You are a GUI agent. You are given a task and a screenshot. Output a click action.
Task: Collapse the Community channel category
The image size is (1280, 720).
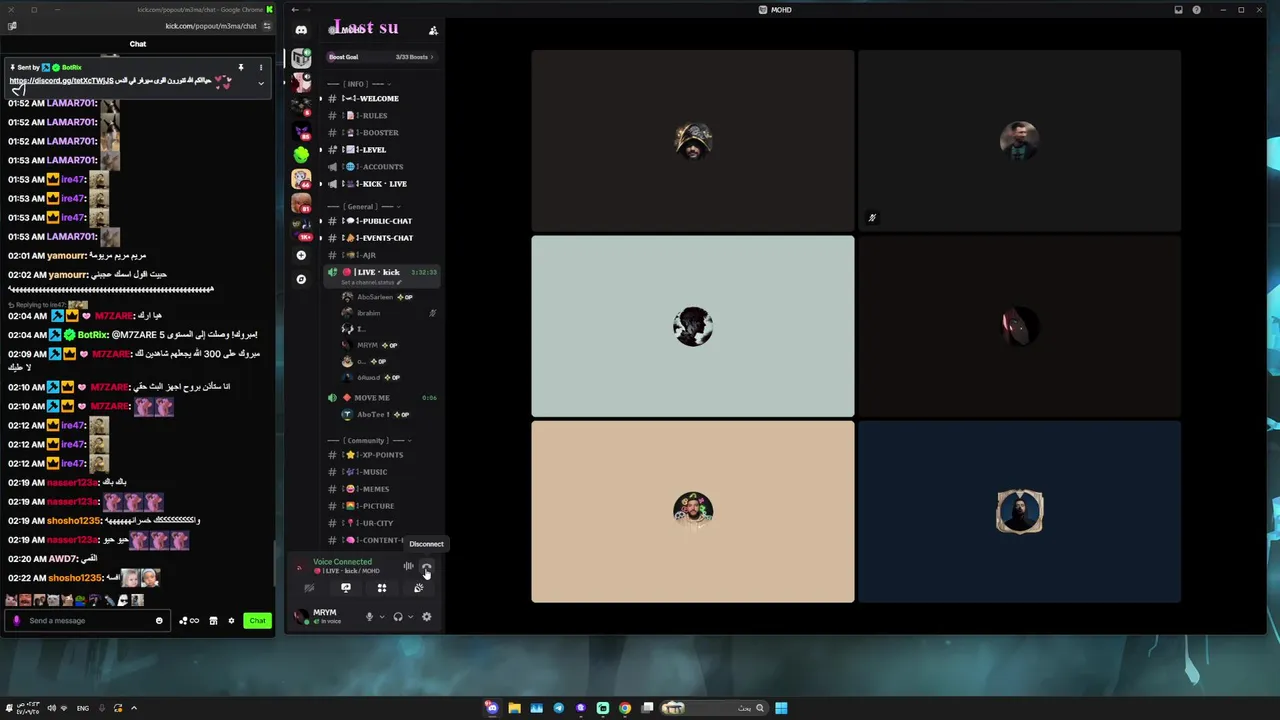click(x=369, y=440)
